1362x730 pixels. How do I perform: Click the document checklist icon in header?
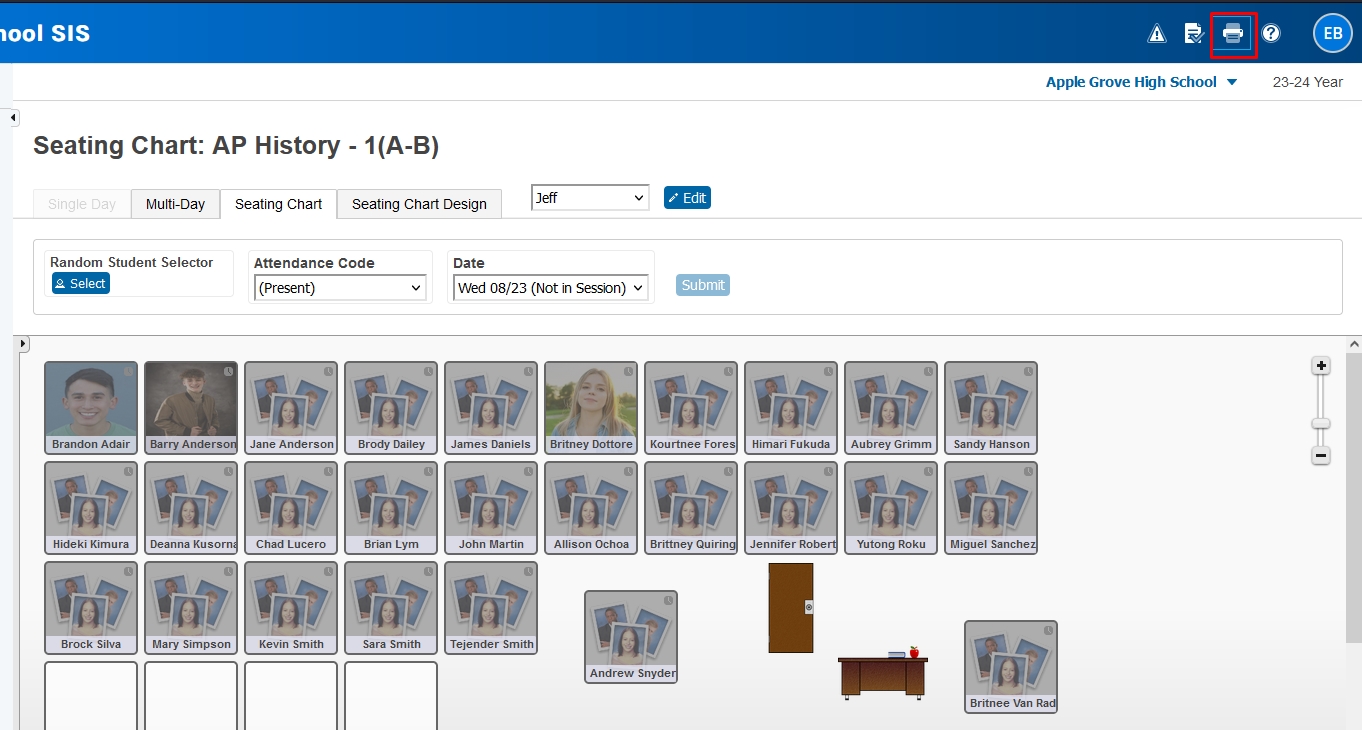click(x=1194, y=34)
